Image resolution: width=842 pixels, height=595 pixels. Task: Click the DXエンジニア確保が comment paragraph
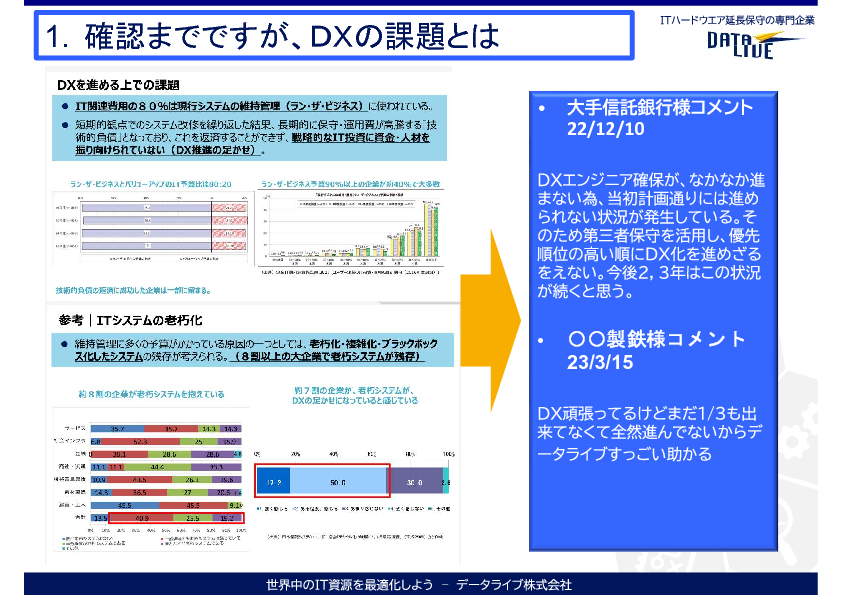[649, 235]
